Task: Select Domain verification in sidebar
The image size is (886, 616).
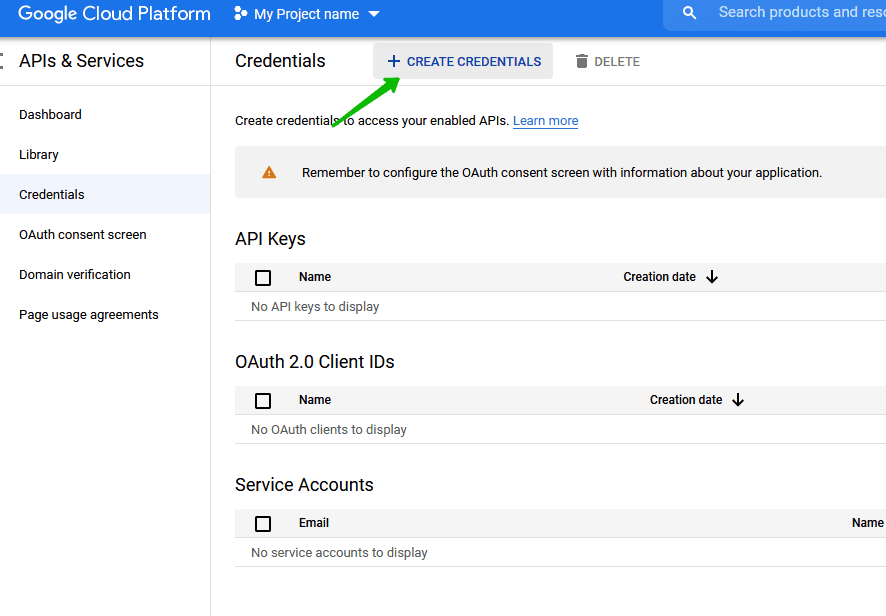Action: (x=75, y=275)
